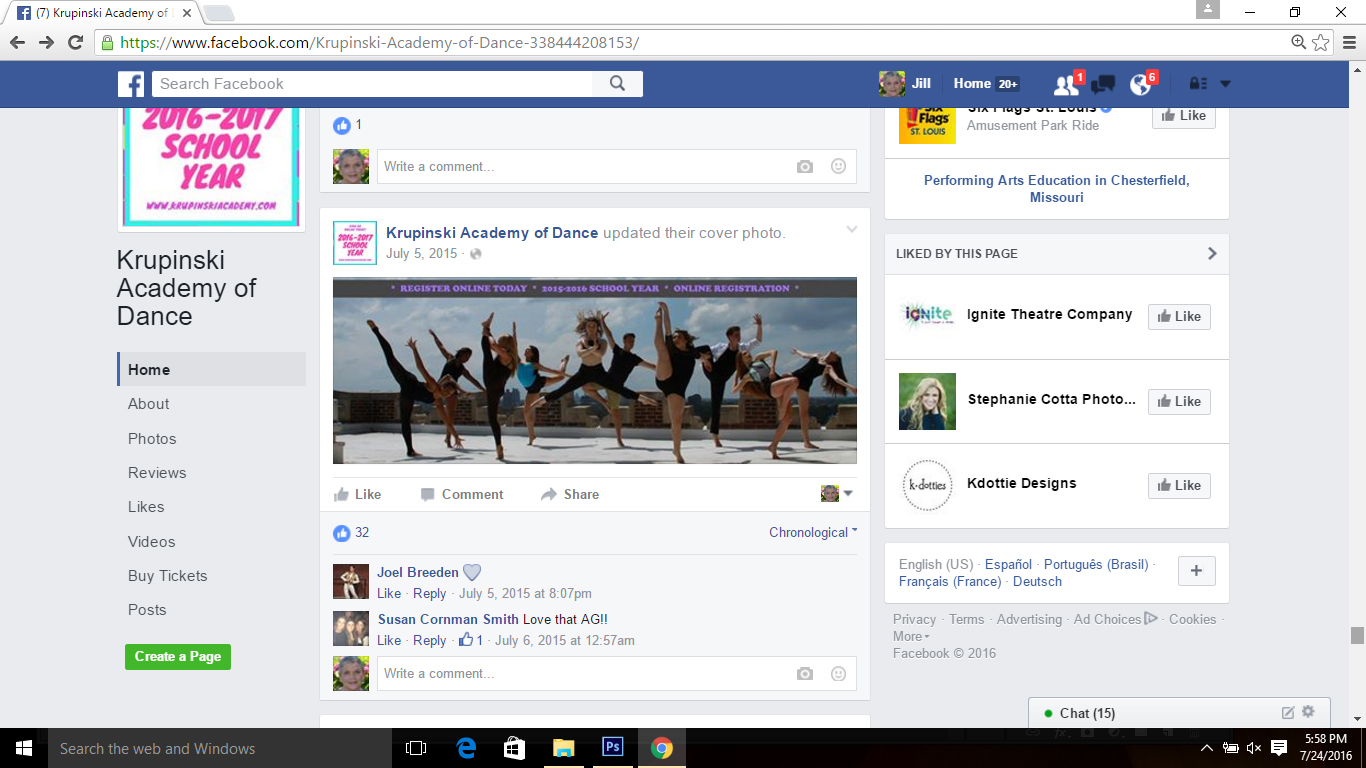Attach photo via camera icon in bottom comment box
This screenshot has height=768, width=1366.
point(805,674)
